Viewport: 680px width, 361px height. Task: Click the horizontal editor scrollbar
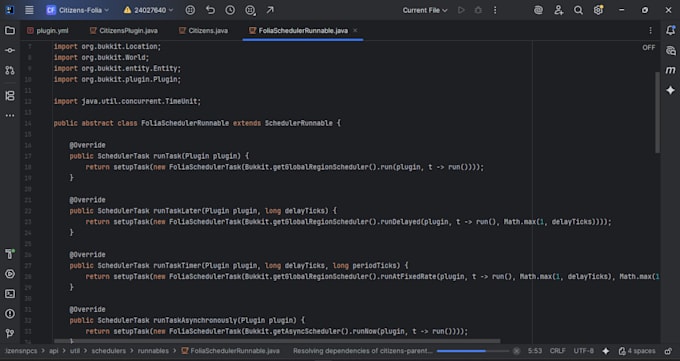pyautogui.click(x=277, y=341)
